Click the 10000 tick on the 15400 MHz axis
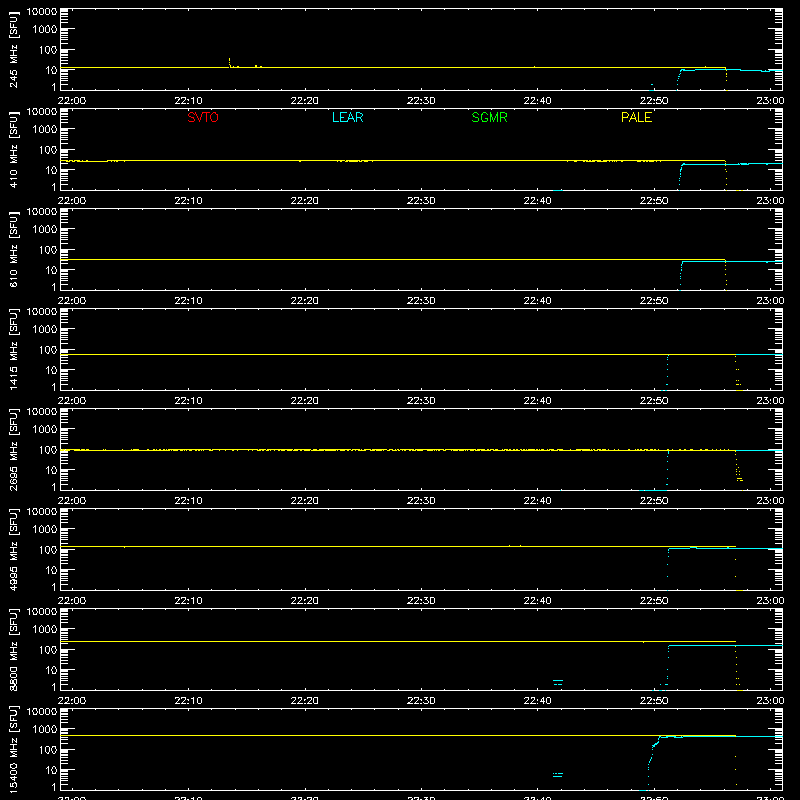Image resolution: width=800 pixels, height=800 pixels. click(42, 712)
